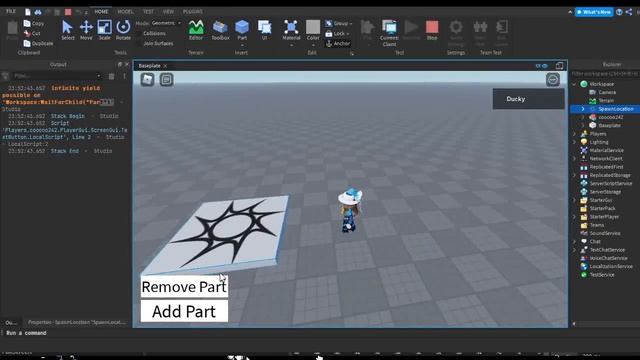Switch to the Properties tab at bottom left

point(76,322)
